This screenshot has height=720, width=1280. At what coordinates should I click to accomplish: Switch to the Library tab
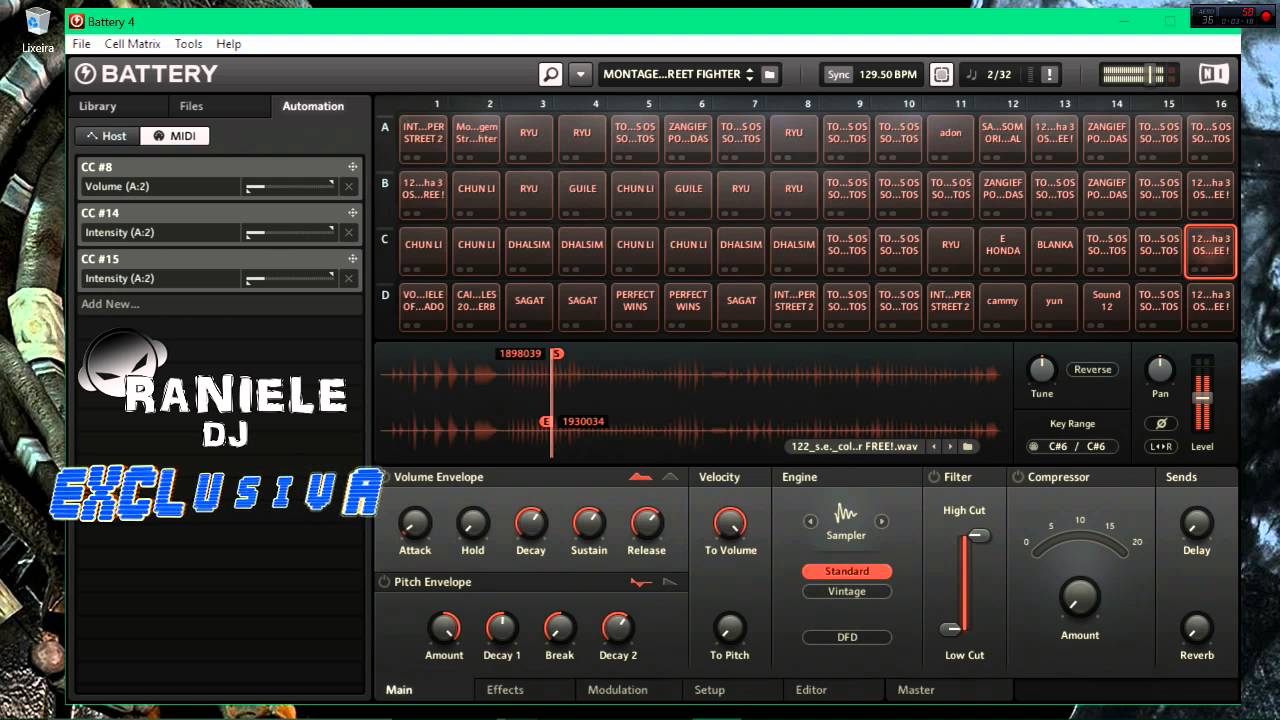click(x=97, y=106)
